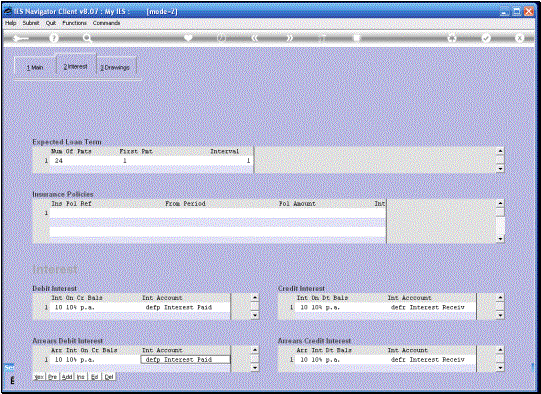Go to previous record with double-left chevron

(x=255, y=38)
